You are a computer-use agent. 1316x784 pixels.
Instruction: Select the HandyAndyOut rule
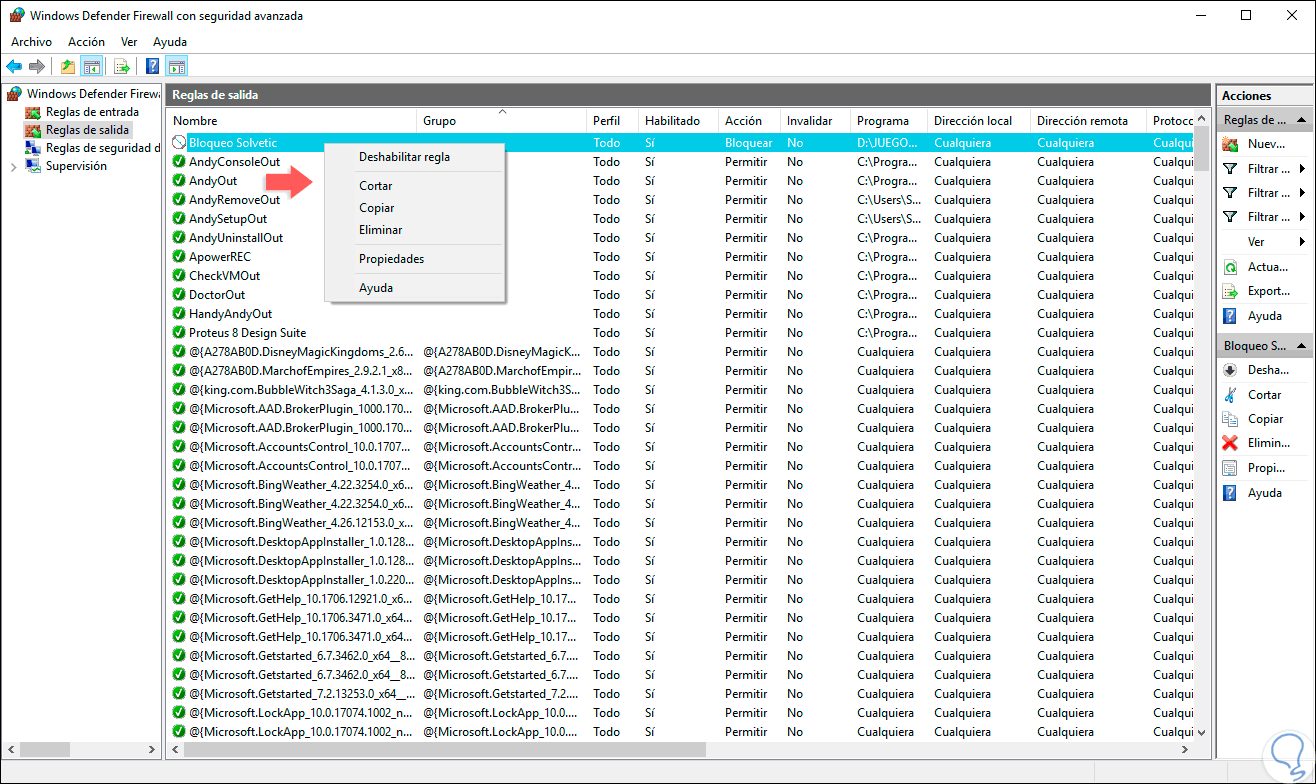coord(229,314)
